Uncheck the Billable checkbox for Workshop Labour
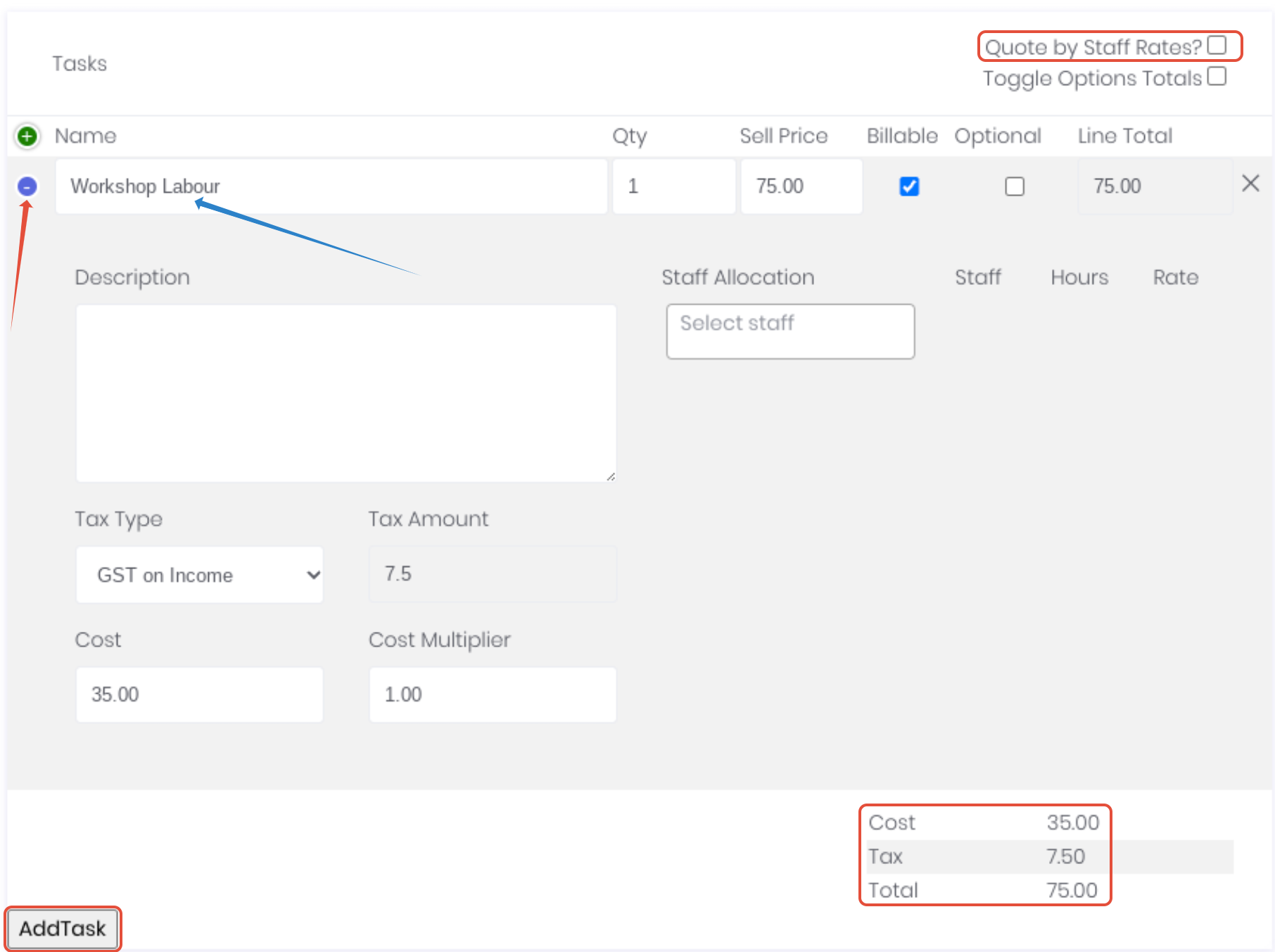This screenshot has width=1275, height=952. 908,186
